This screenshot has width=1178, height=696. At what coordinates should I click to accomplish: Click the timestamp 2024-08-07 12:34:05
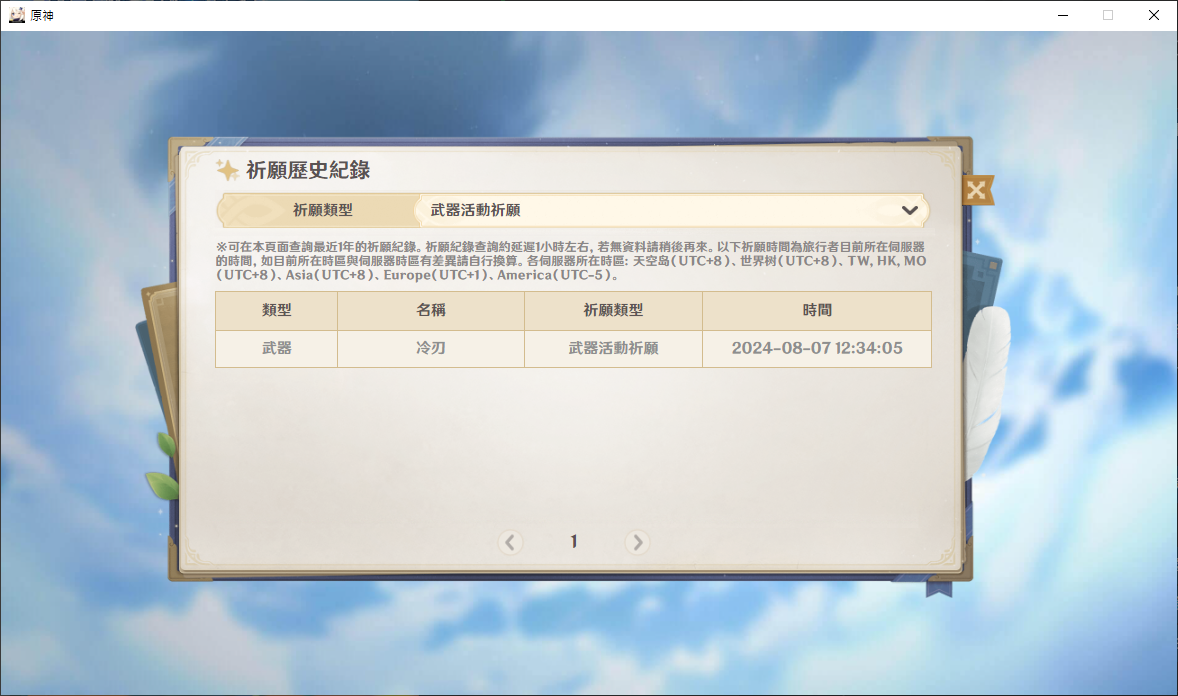pos(817,349)
